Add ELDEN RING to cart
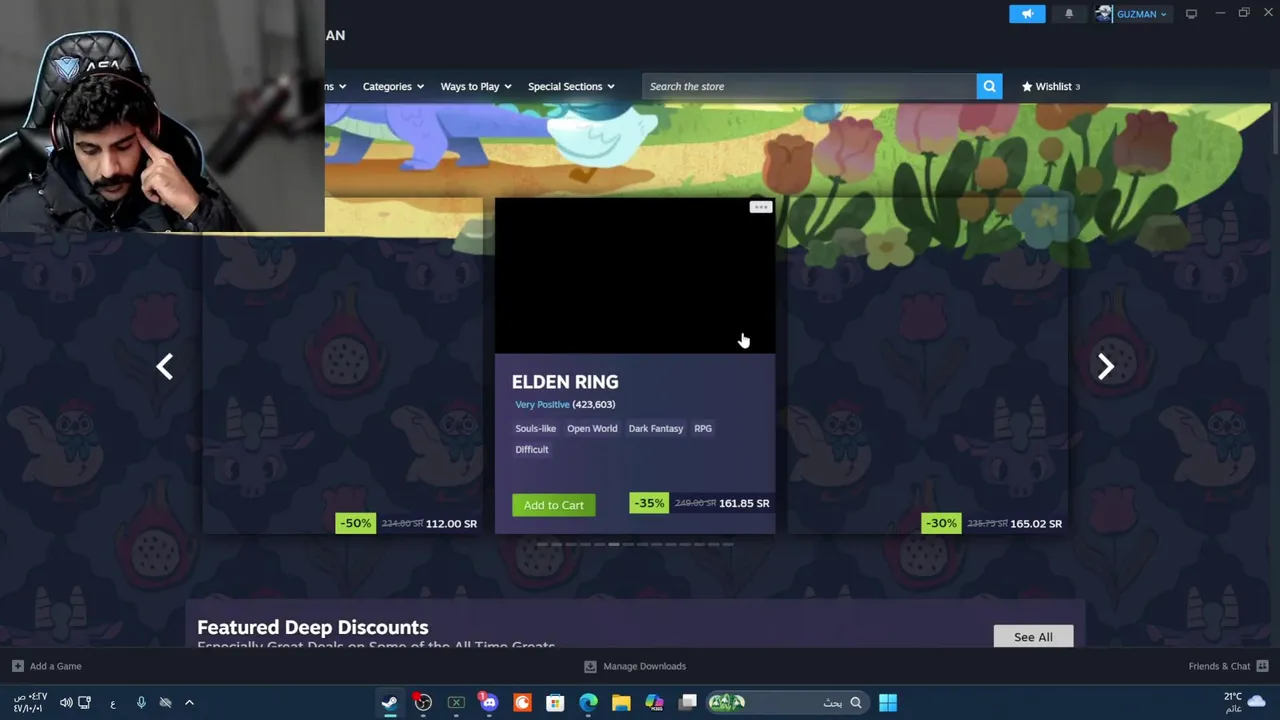 pos(554,505)
